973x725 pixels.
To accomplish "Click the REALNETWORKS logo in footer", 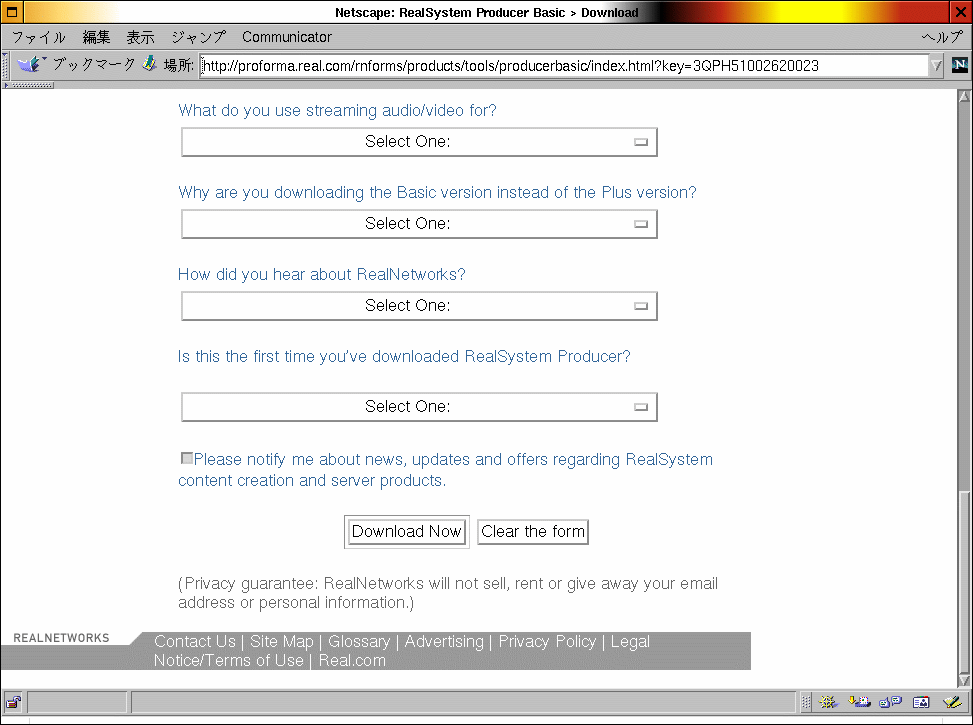I will click(x=61, y=638).
